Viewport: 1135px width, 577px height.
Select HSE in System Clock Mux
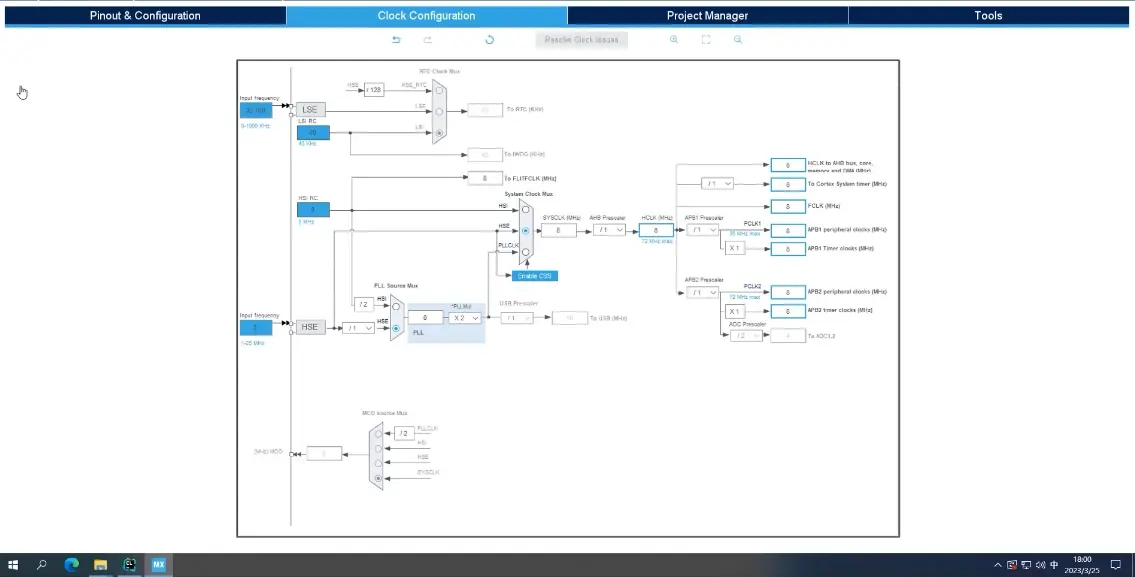click(x=526, y=230)
